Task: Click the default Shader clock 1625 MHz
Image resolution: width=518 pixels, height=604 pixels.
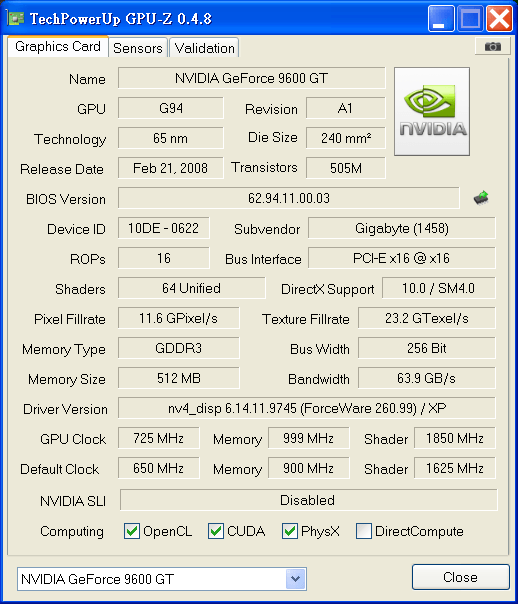Action: (x=454, y=468)
